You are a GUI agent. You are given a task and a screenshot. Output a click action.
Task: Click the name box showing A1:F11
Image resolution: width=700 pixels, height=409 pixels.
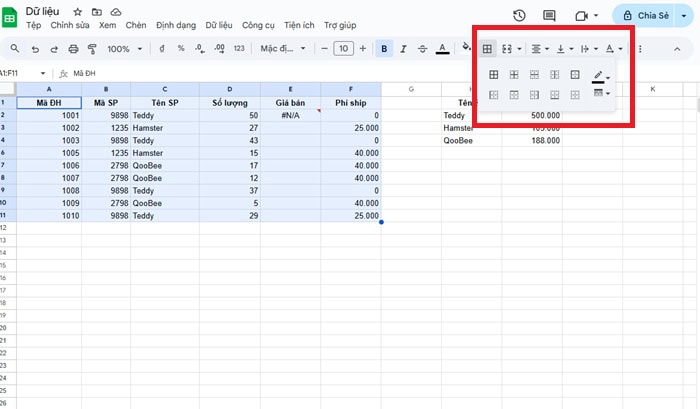(22, 73)
